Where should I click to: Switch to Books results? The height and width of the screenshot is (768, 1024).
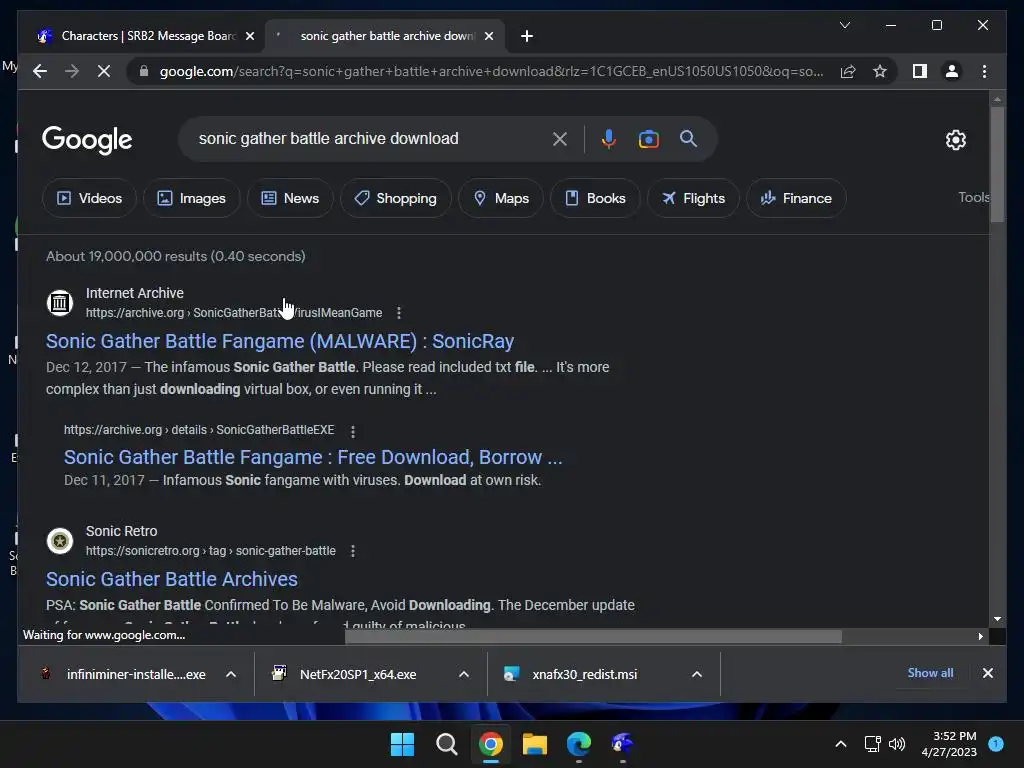coord(595,198)
